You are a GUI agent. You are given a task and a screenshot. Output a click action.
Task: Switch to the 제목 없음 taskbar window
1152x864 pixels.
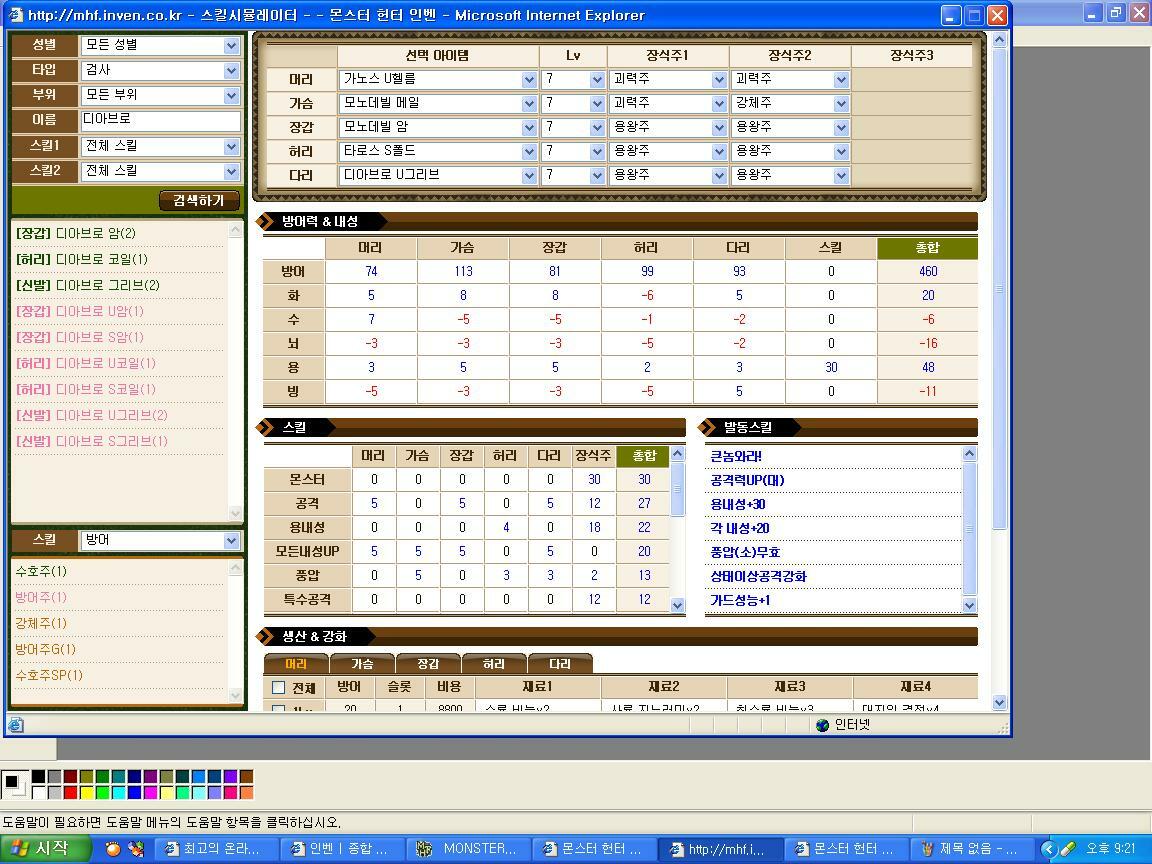pos(970,849)
